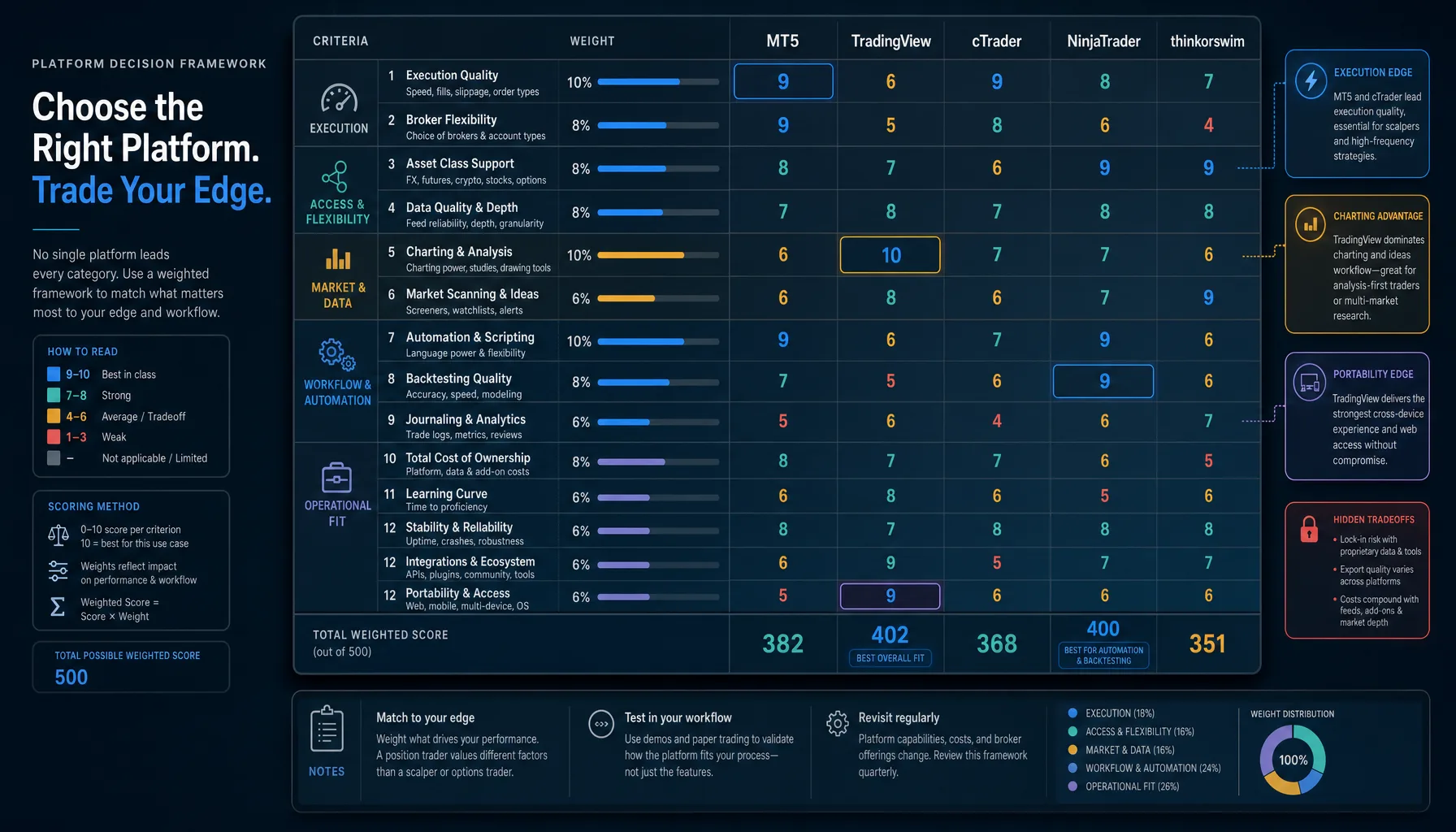Click the Charting & Analysis orange weight bar

(658, 255)
